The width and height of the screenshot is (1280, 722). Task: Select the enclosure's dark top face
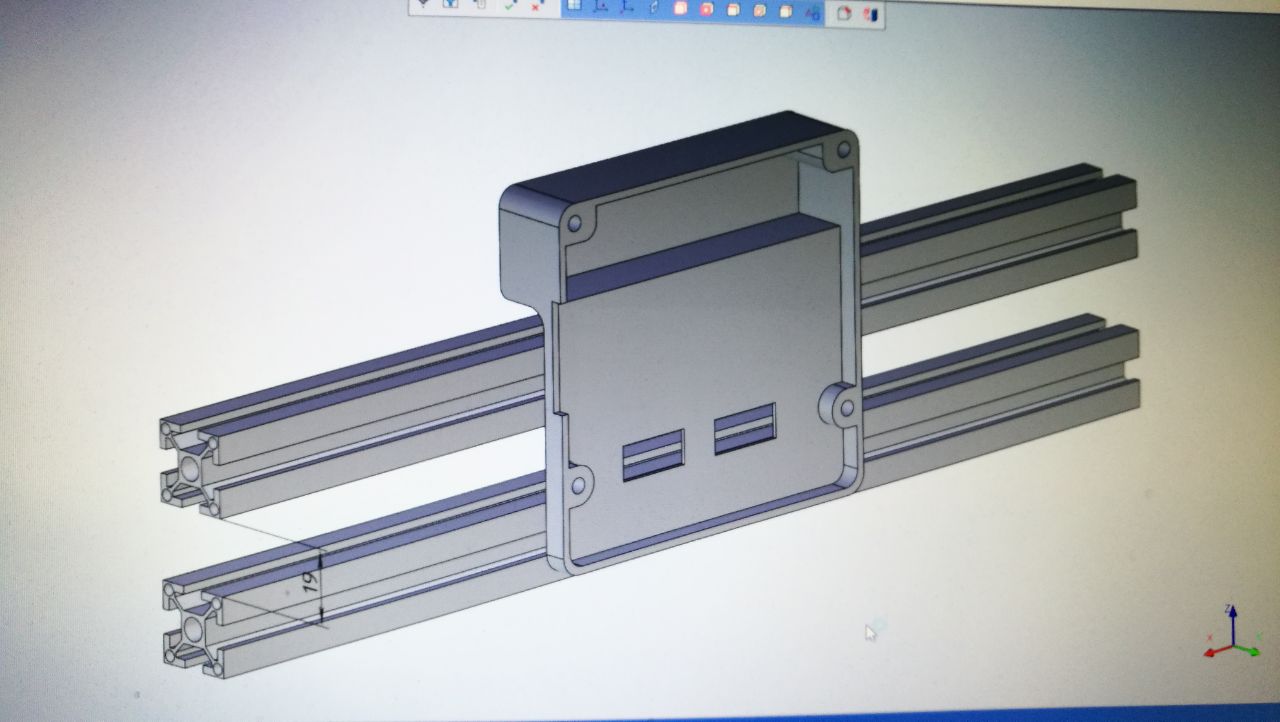[x=680, y=160]
